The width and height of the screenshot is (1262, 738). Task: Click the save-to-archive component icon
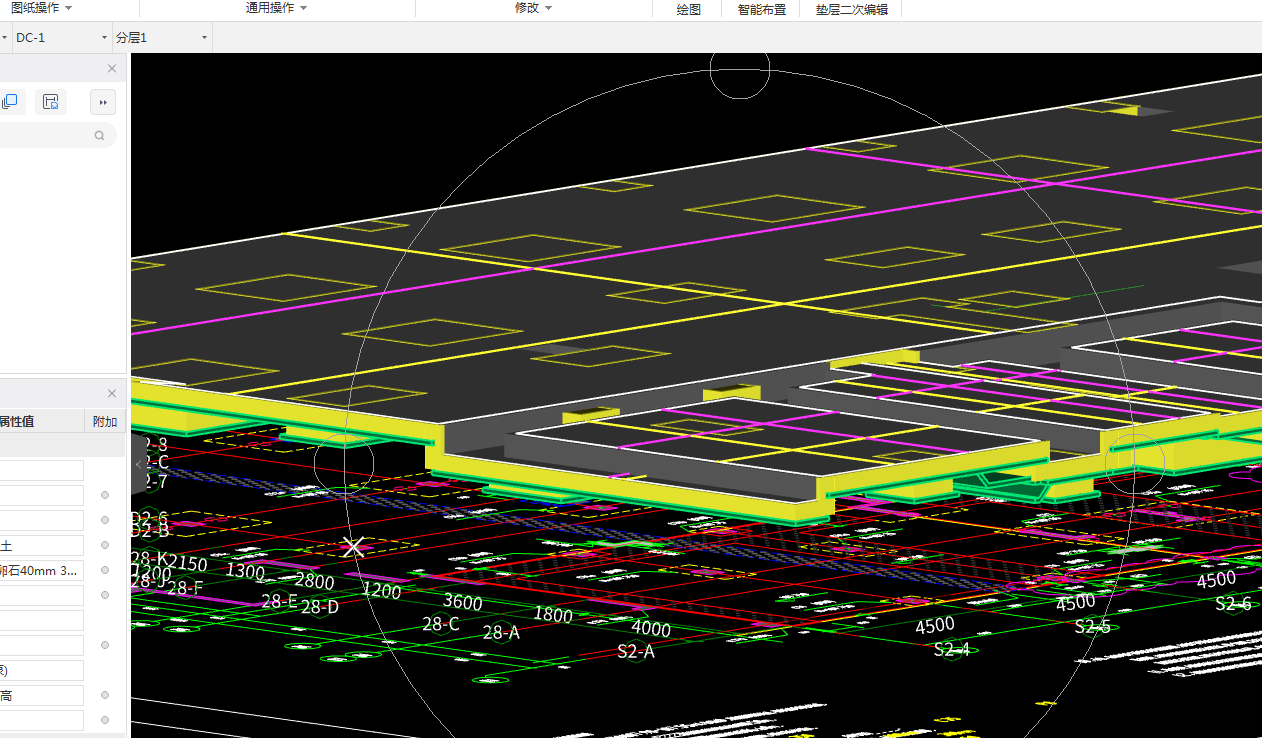click(x=51, y=102)
